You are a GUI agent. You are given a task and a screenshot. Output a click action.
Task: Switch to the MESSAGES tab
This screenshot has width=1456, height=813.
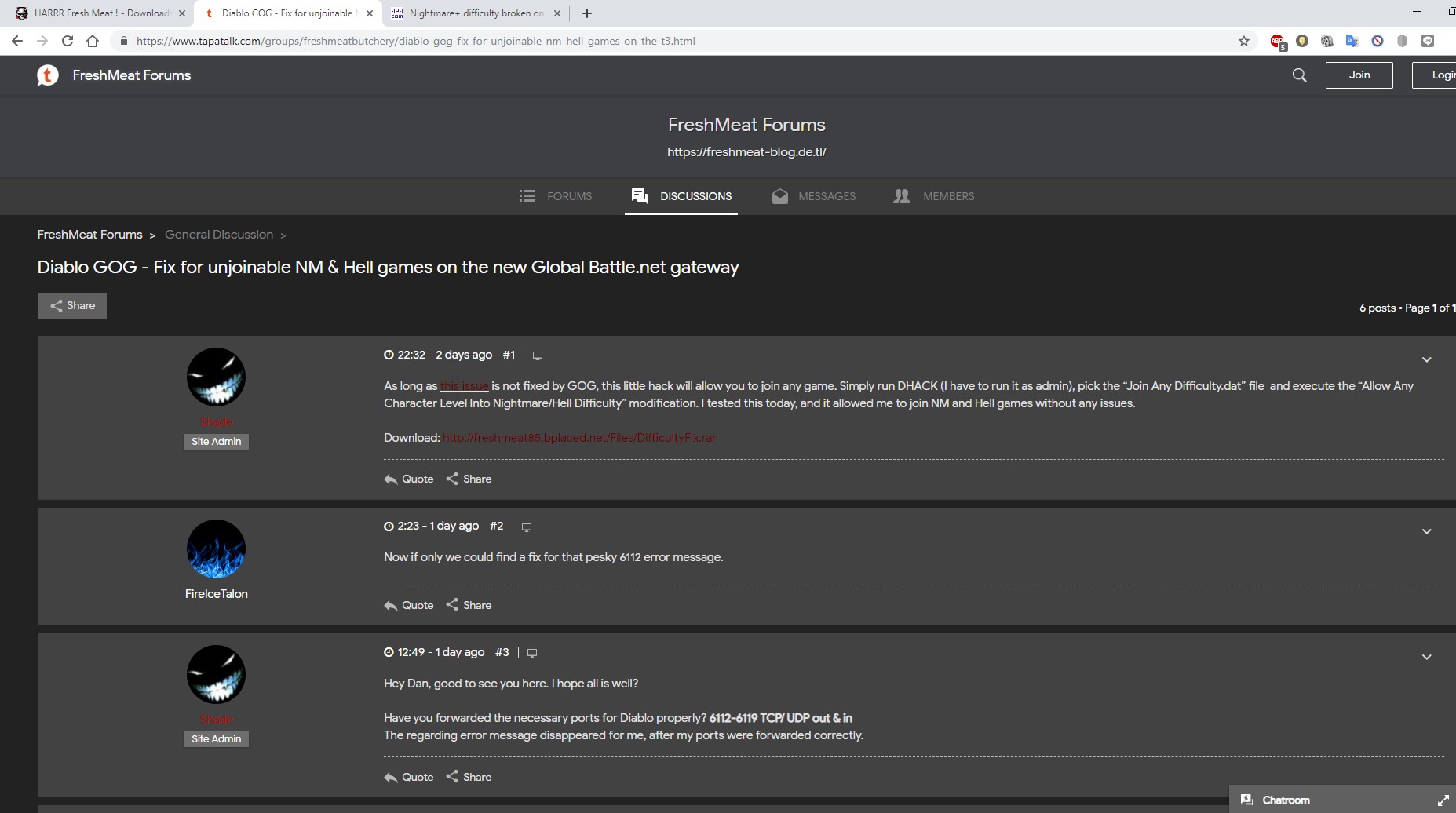(x=814, y=196)
